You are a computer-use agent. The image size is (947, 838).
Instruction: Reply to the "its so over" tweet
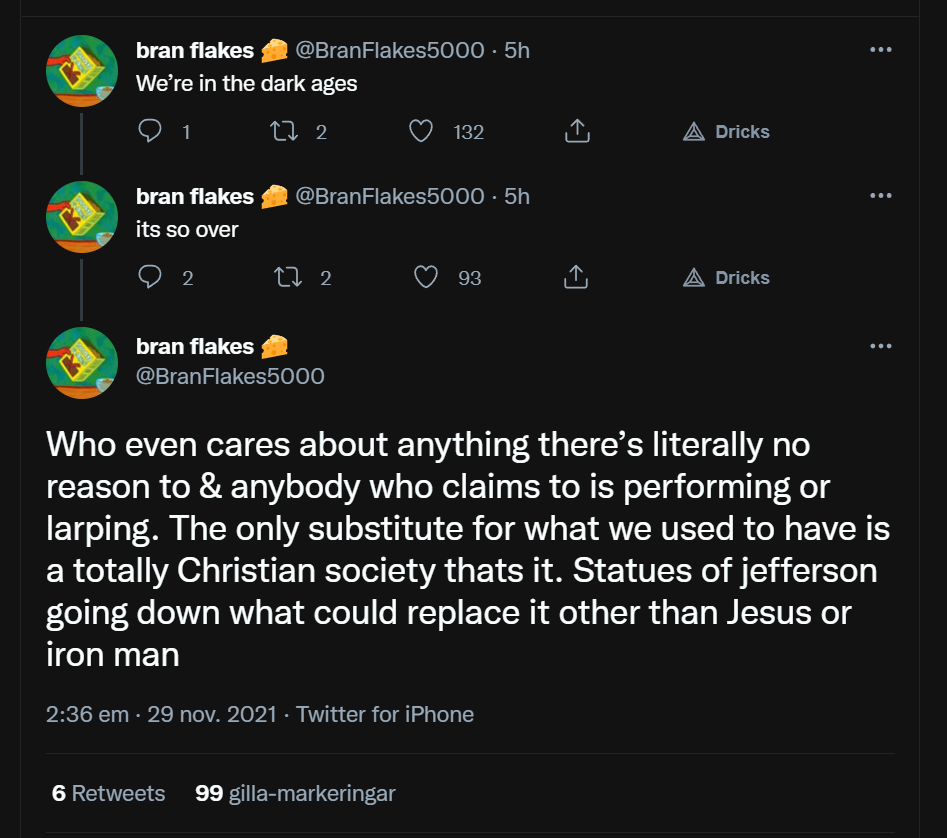pos(149,277)
